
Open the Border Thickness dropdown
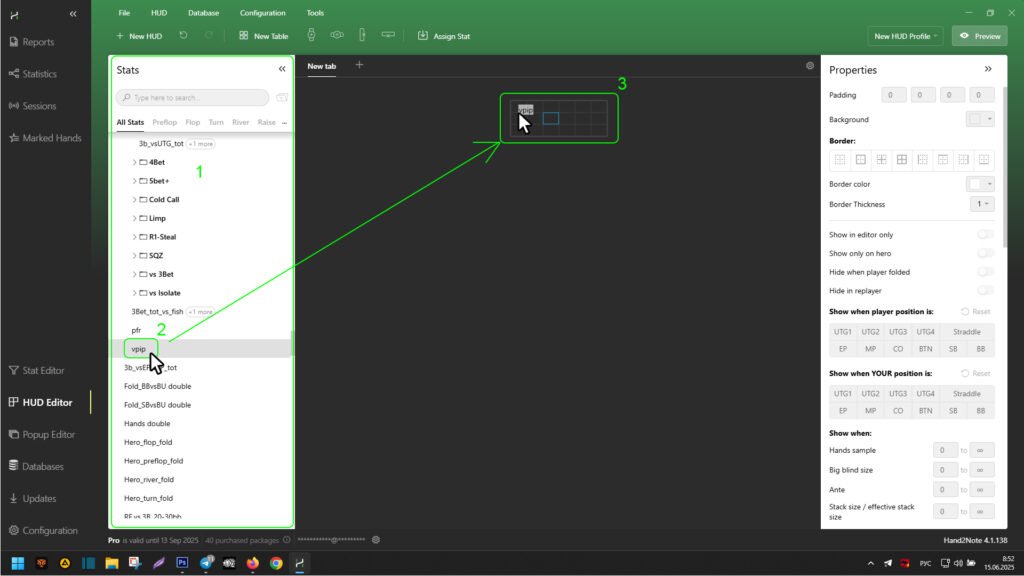[984, 204]
